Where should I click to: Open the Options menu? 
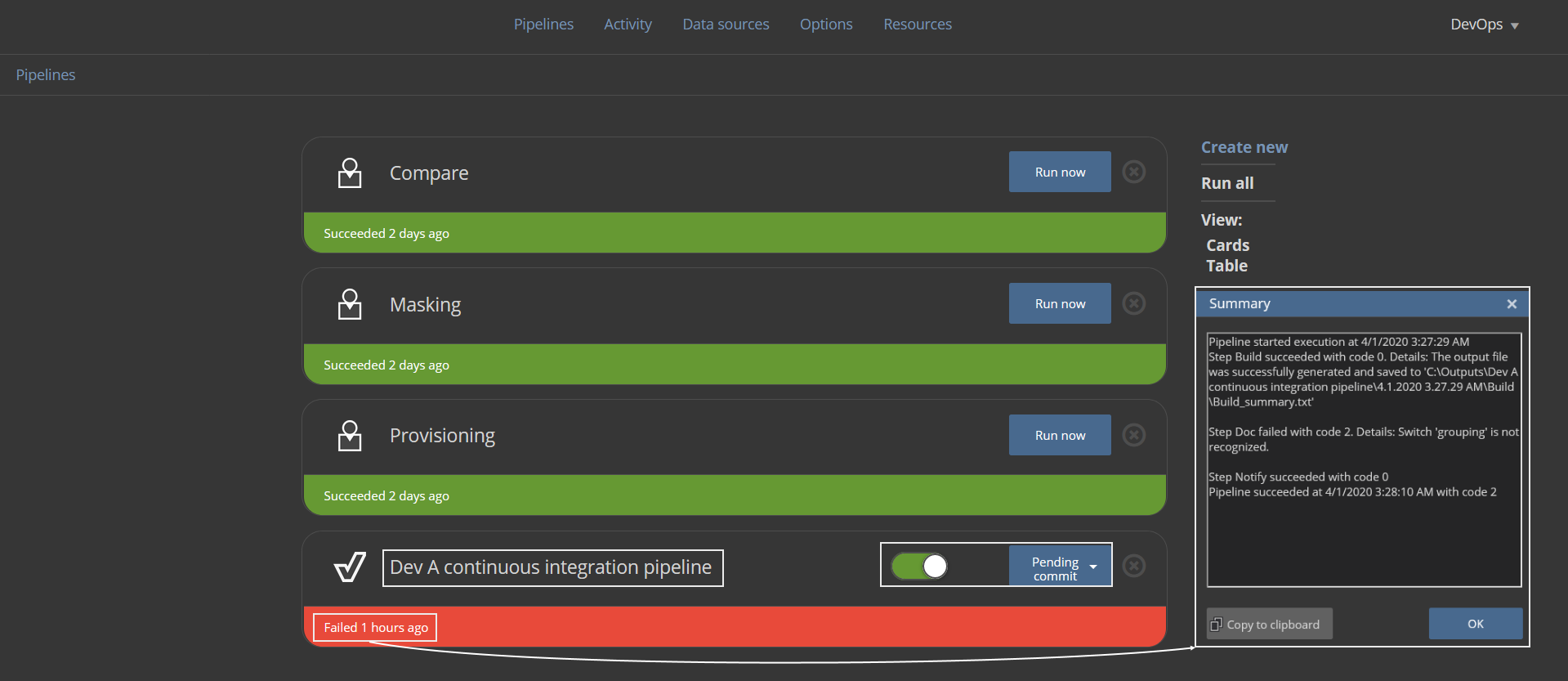click(x=826, y=25)
